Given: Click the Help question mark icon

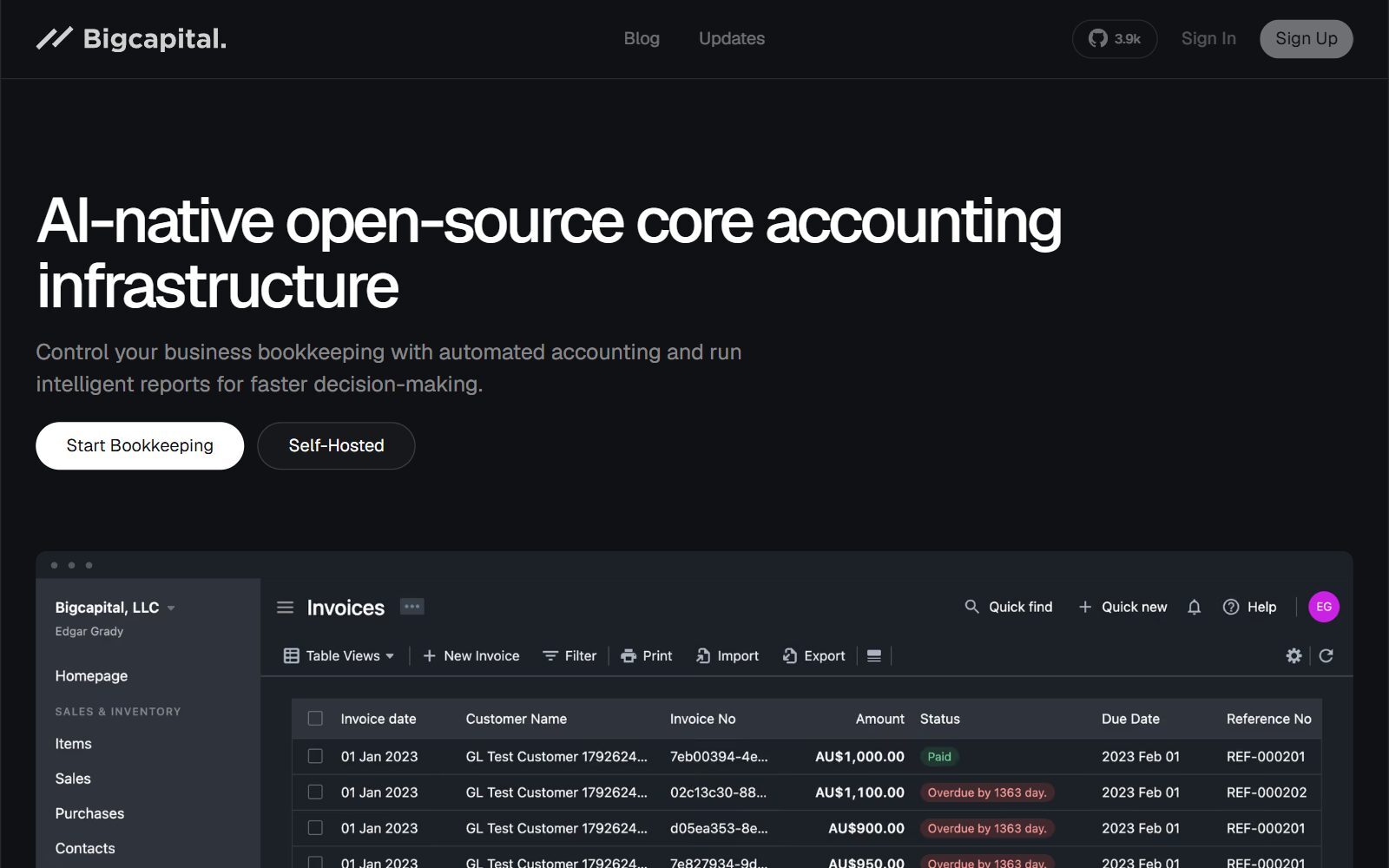Looking at the screenshot, I should click(x=1231, y=607).
